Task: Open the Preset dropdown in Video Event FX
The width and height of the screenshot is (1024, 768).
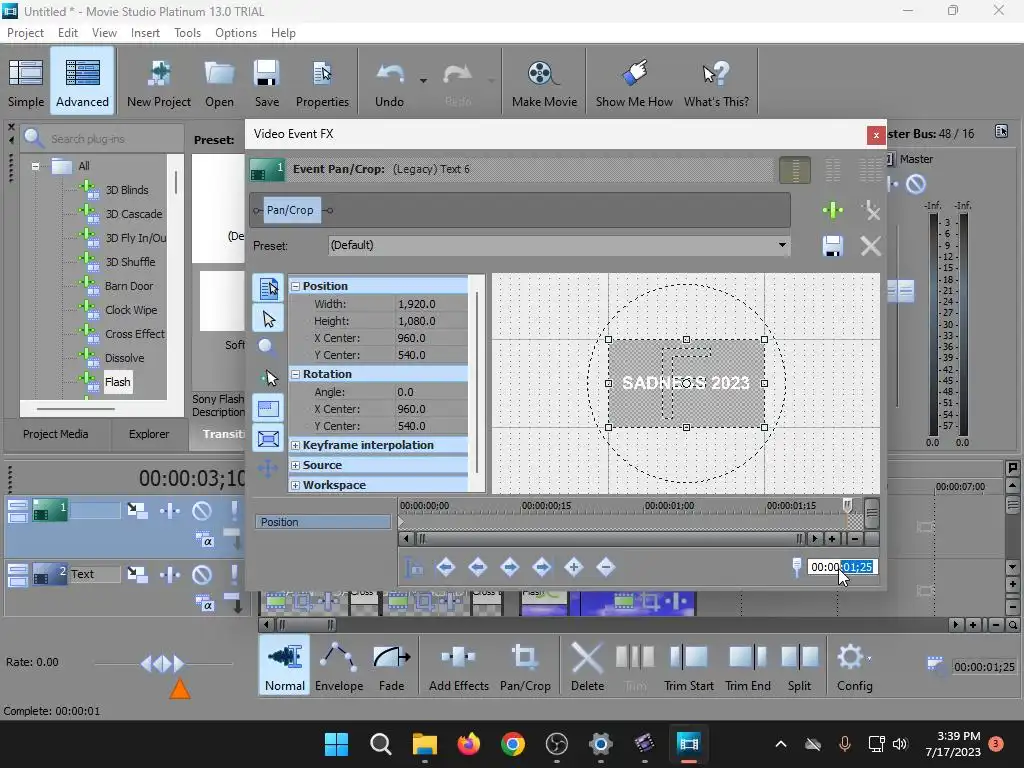Action: (x=781, y=245)
